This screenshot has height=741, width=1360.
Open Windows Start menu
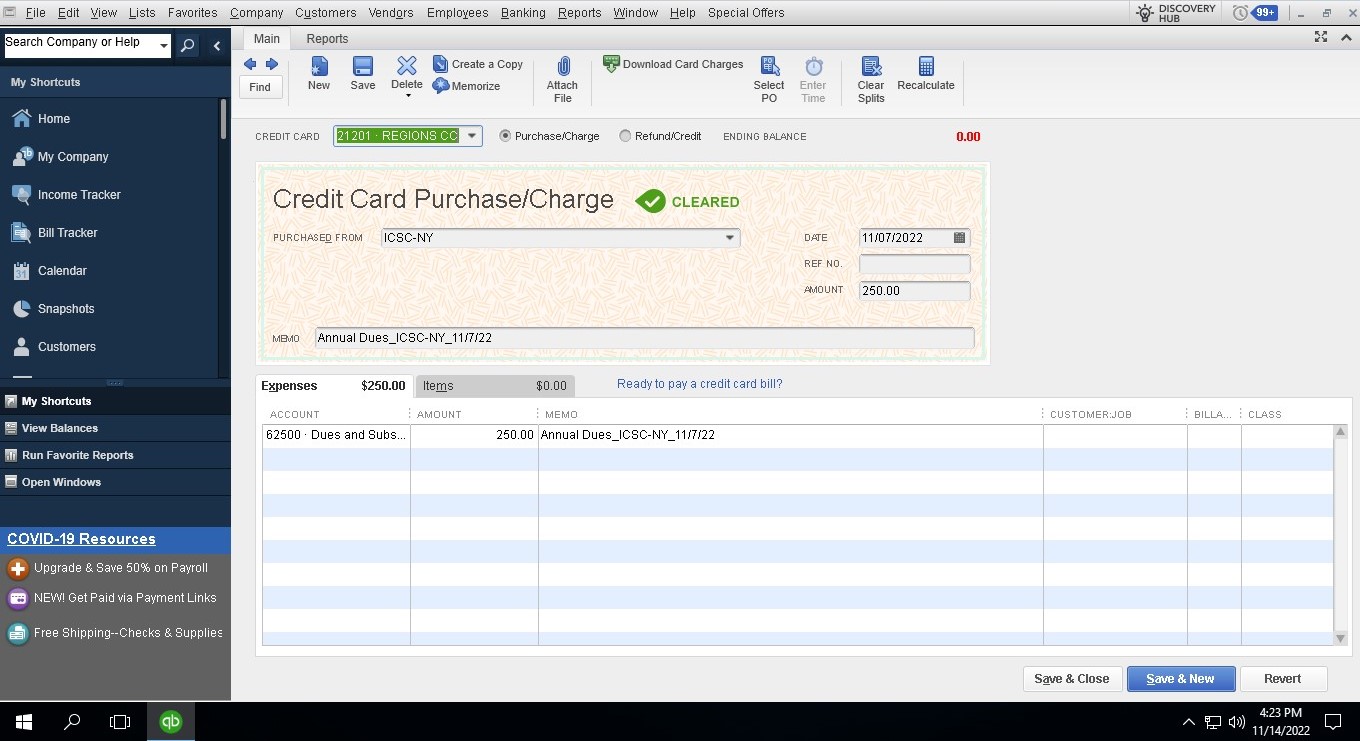[x=23, y=721]
